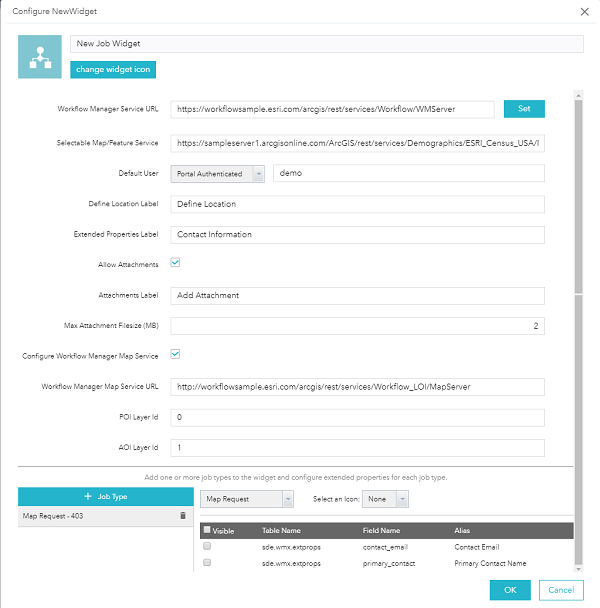Check Visible for contact_email field

tap(208, 547)
